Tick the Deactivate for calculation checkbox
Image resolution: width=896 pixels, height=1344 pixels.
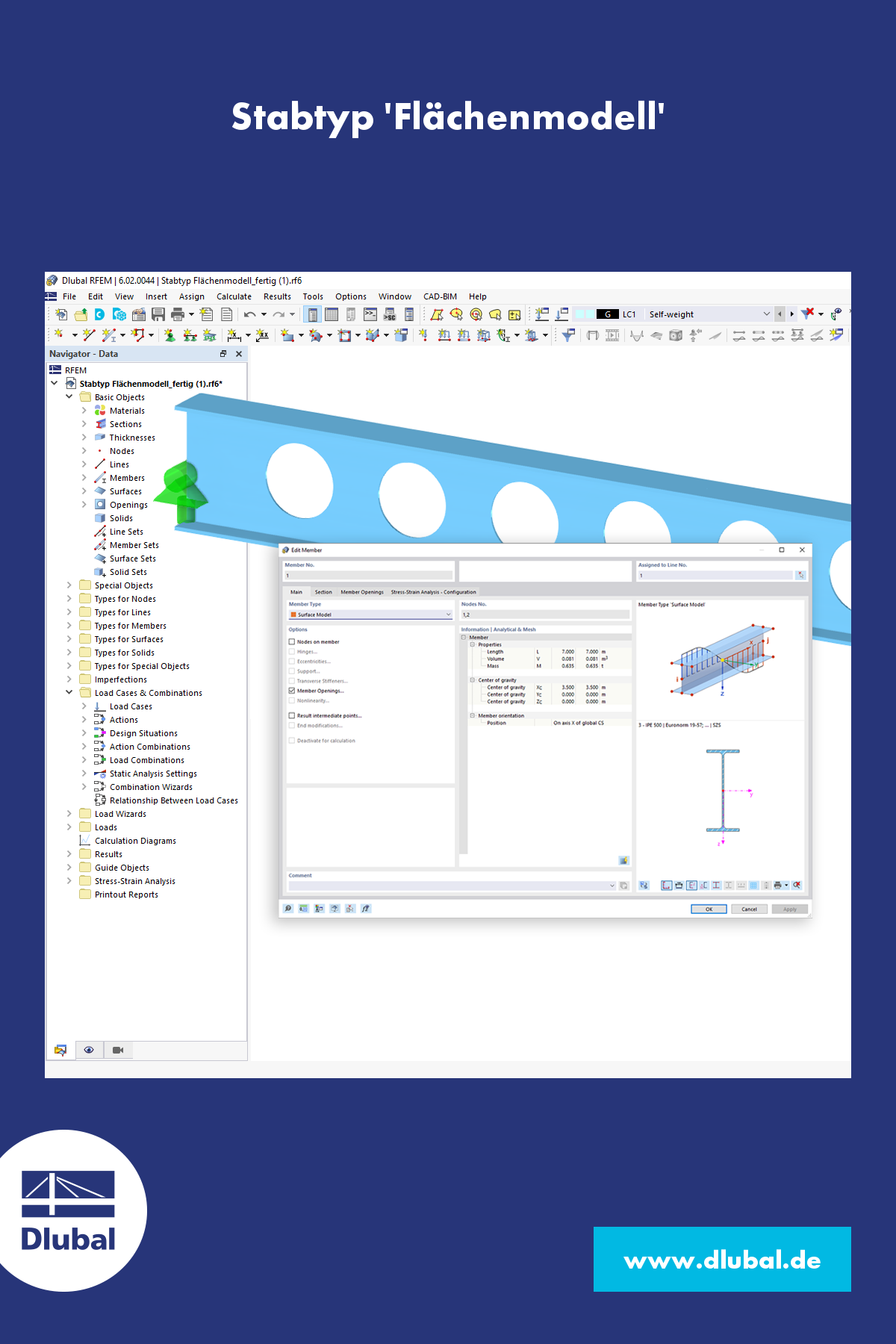pos(292,741)
